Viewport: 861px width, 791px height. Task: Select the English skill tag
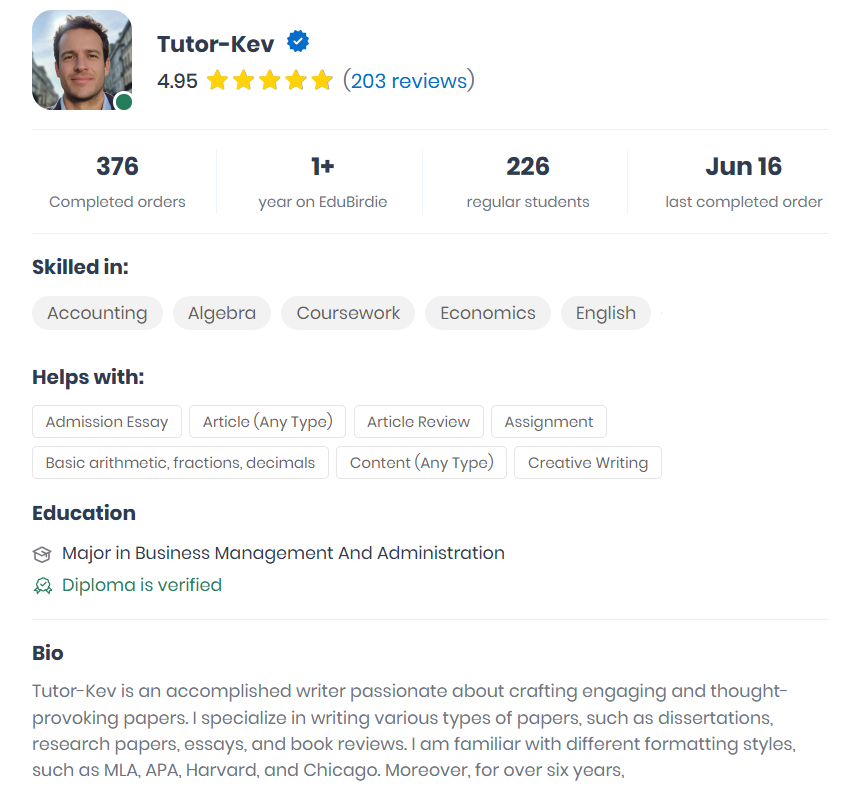[x=606, y=313]
